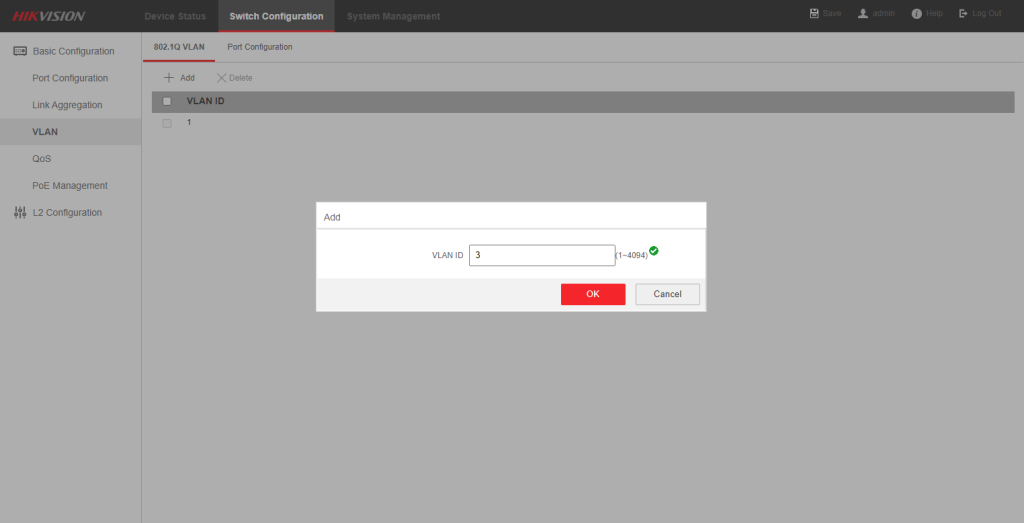
Task: Click the VLAN ID column header
Action: tap(206, 101)
